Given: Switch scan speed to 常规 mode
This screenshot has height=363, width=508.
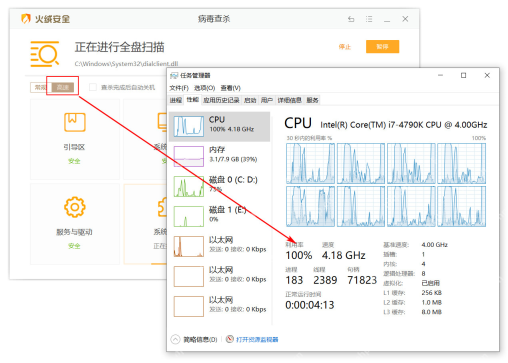Looking at the screenshot, I should (41, 87).
